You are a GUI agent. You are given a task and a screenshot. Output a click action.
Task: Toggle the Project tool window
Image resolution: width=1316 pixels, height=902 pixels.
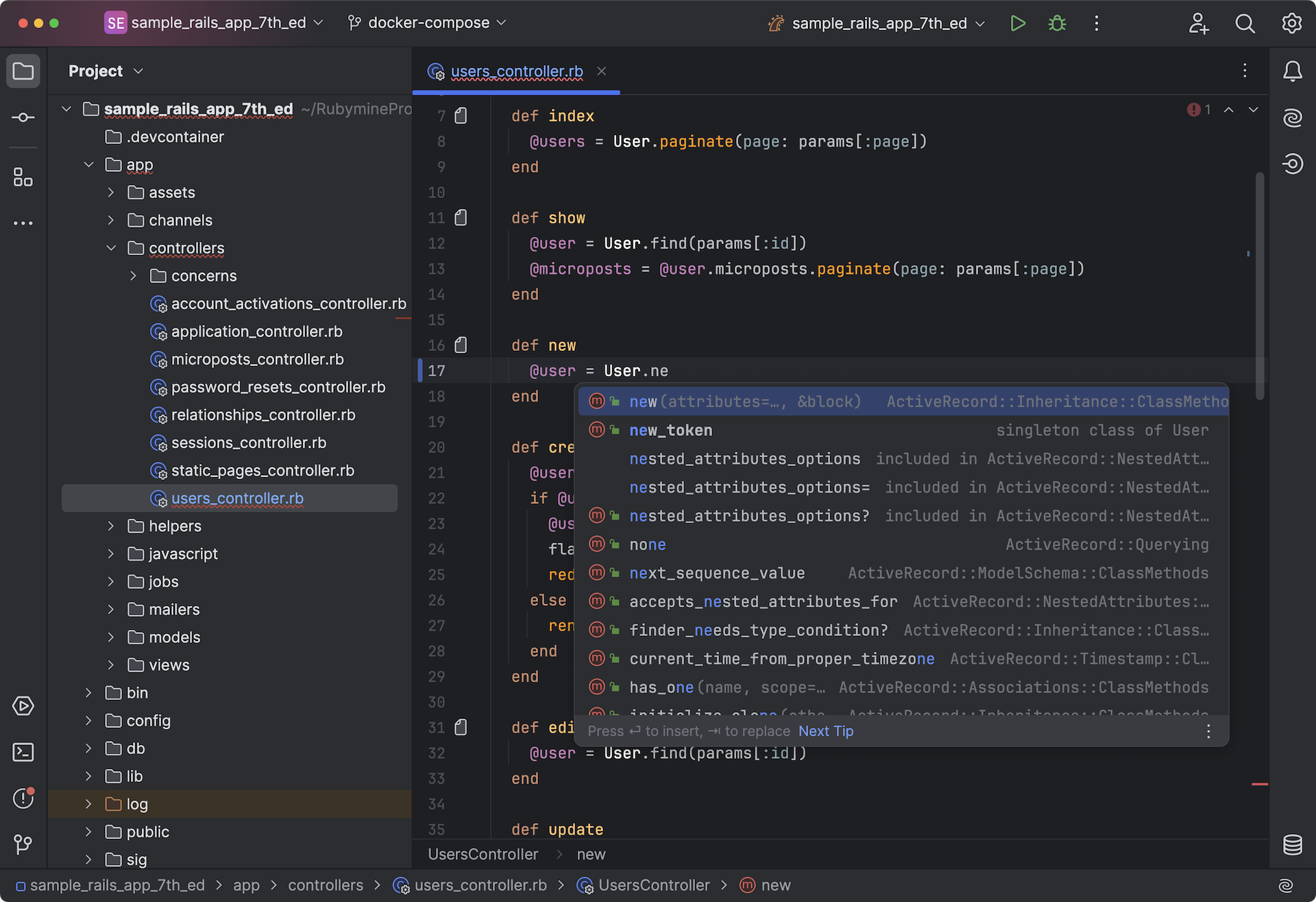click(x=23, y=71)
